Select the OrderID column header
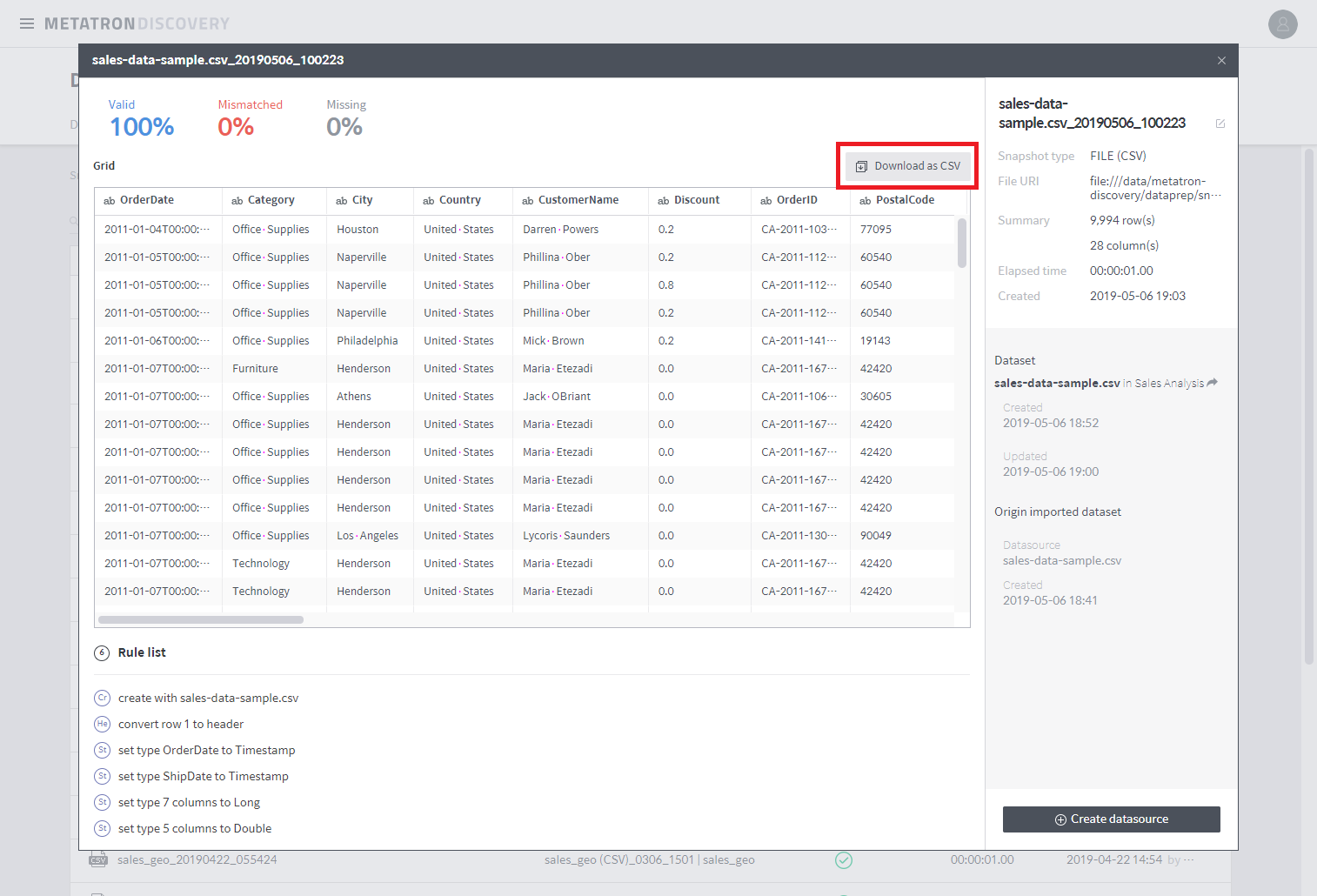 coord(800,200)
